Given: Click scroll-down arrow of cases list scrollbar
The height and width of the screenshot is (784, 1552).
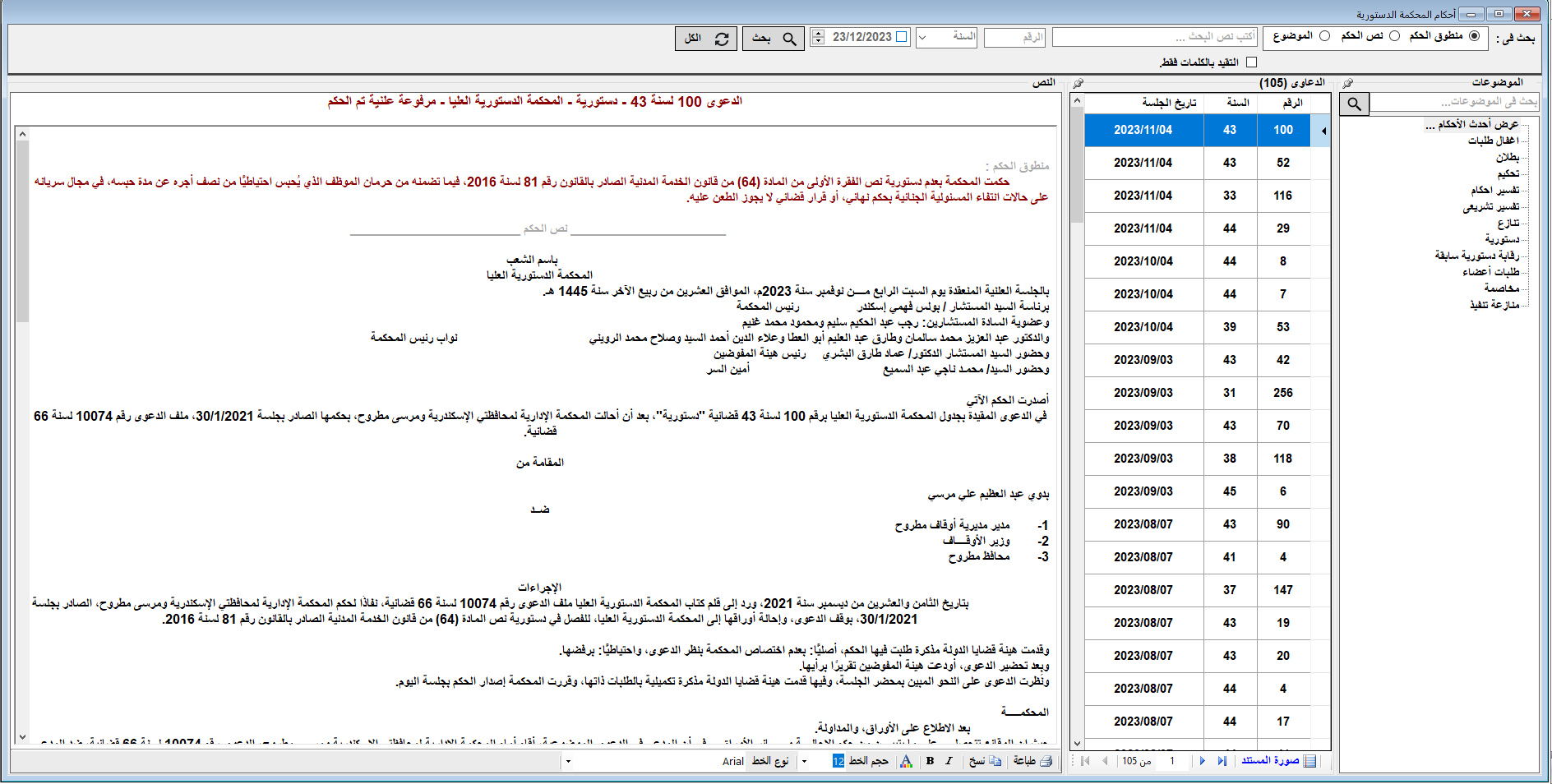Looking at the screenshot, I should (x=1077, y=743).
